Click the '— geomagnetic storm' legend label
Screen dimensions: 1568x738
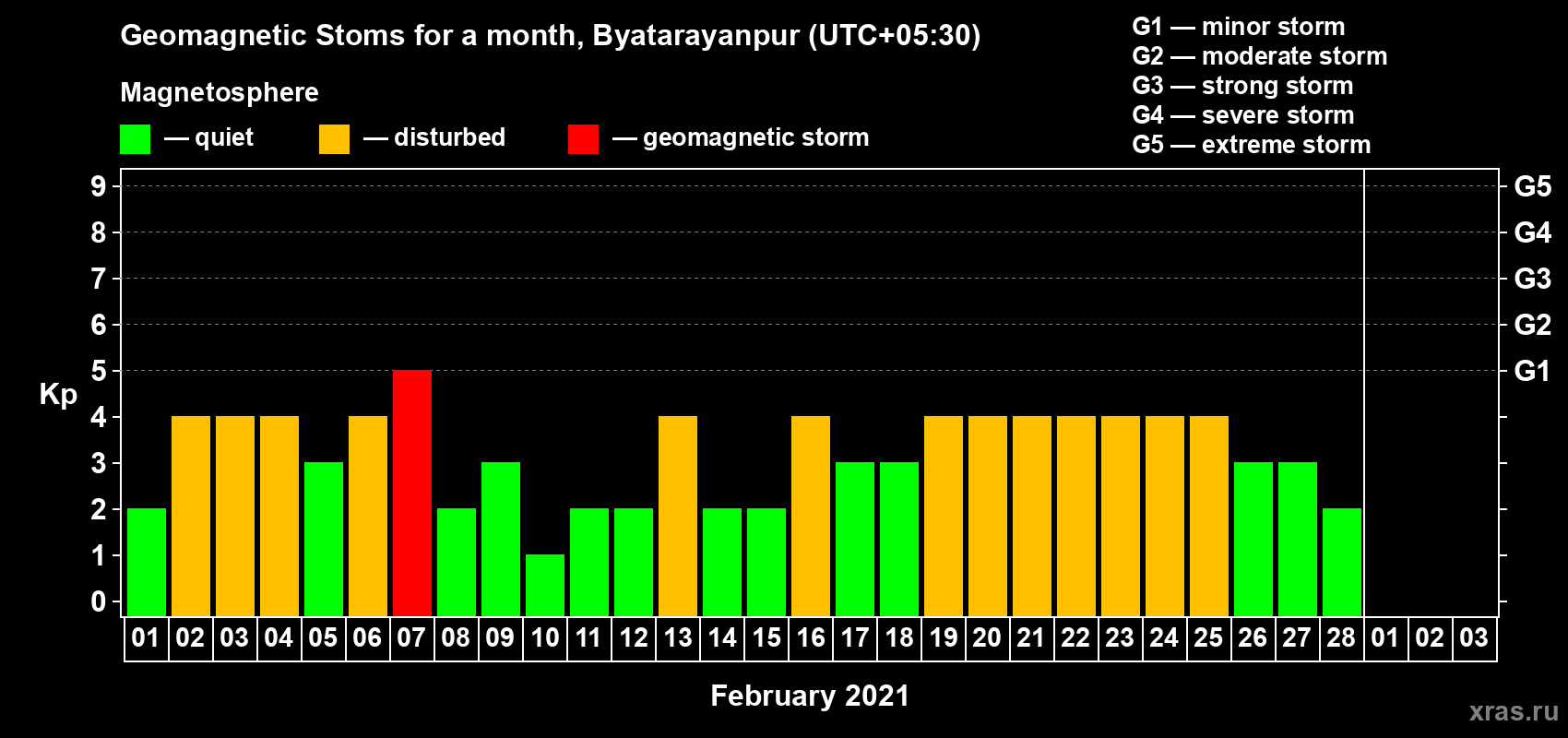coord(741,137)
